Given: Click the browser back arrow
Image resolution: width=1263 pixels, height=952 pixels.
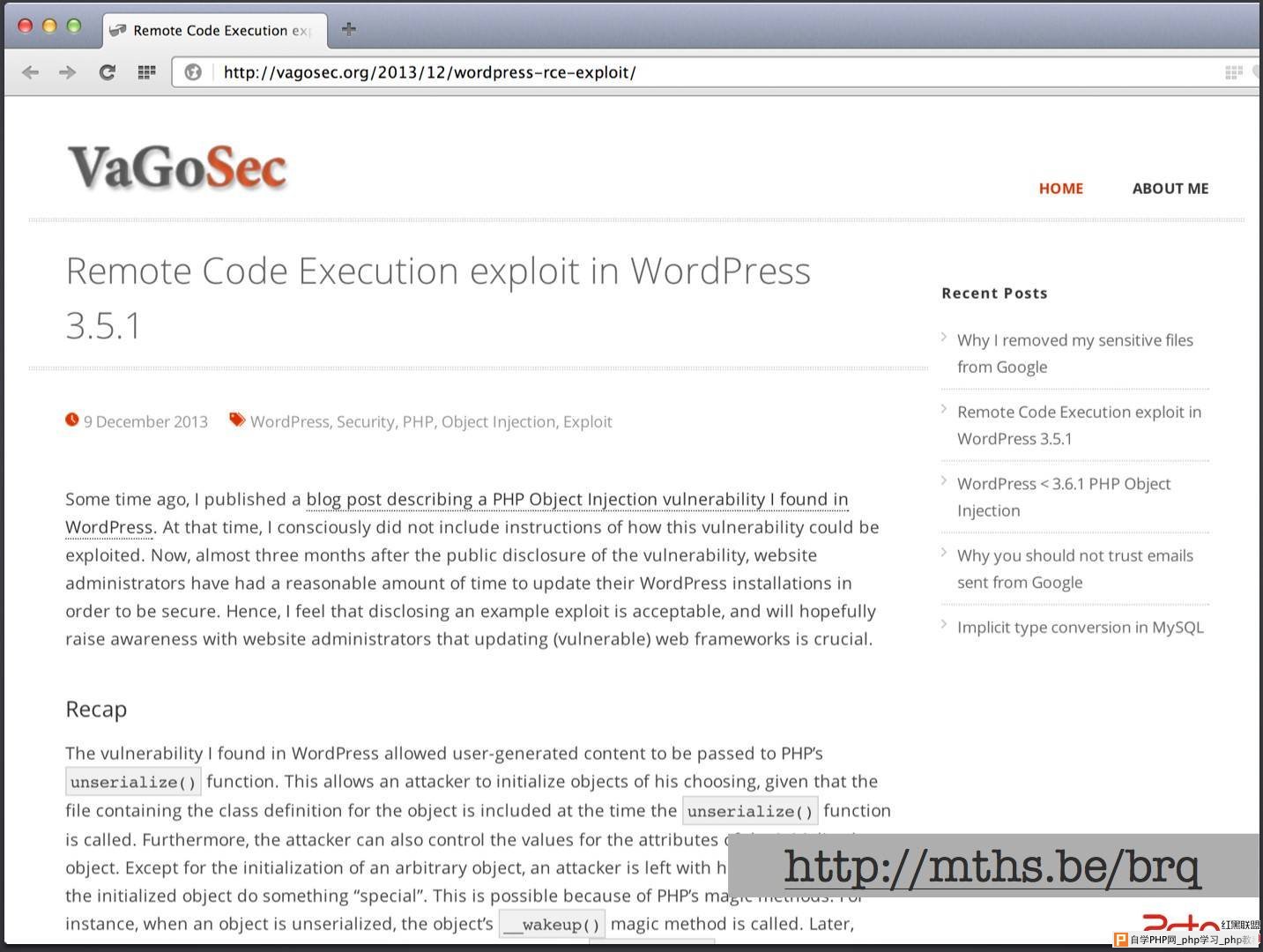Looking at the screenshot, I should 31,72.
